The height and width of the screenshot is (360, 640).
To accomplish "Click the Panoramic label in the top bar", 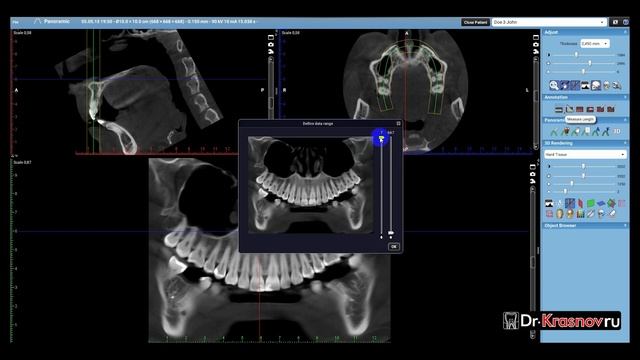I will pyautogui.click(x=57, y=21).
